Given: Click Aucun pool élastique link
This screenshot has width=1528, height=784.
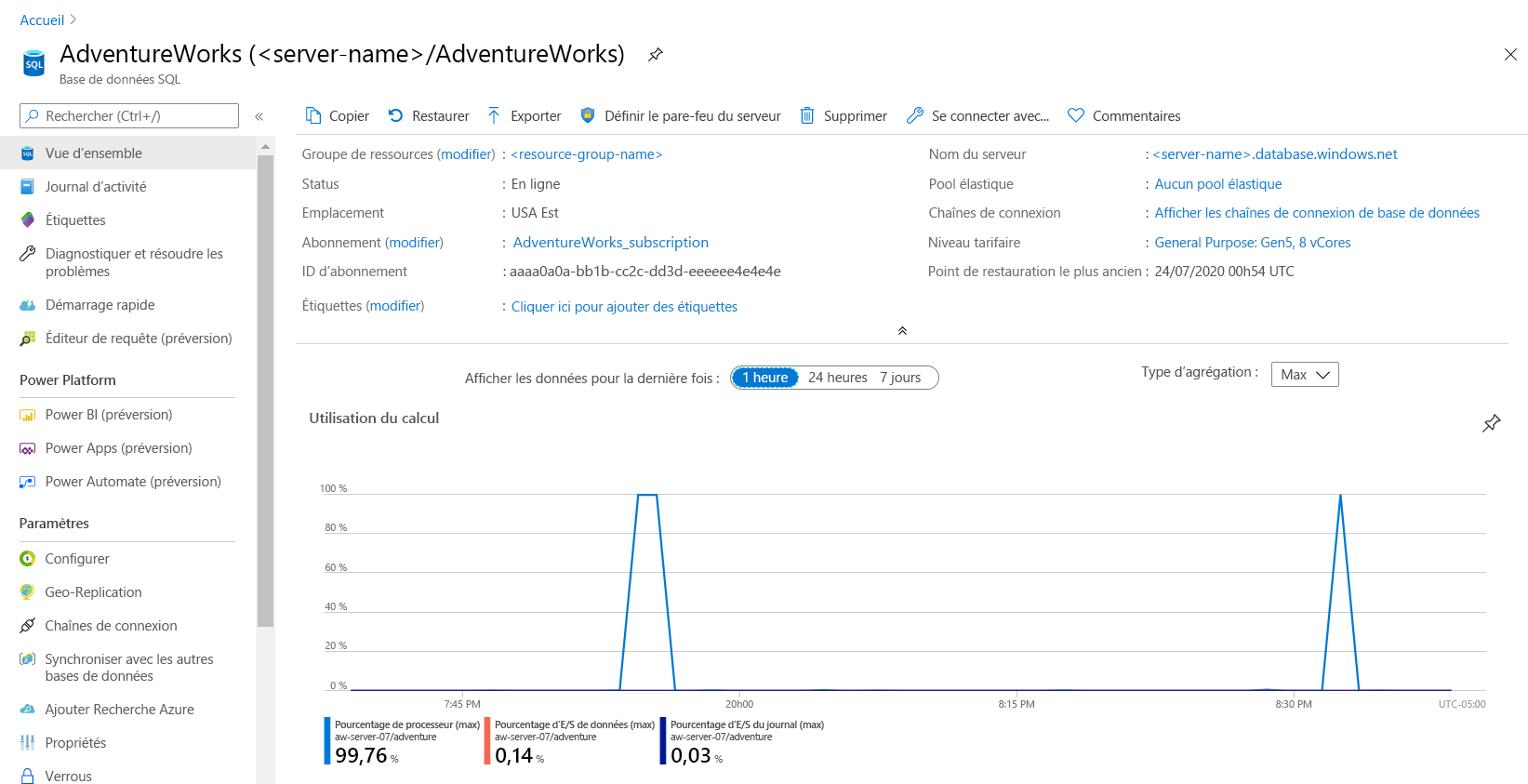Looking at the screenshot, I should (x=1218, y=184).
